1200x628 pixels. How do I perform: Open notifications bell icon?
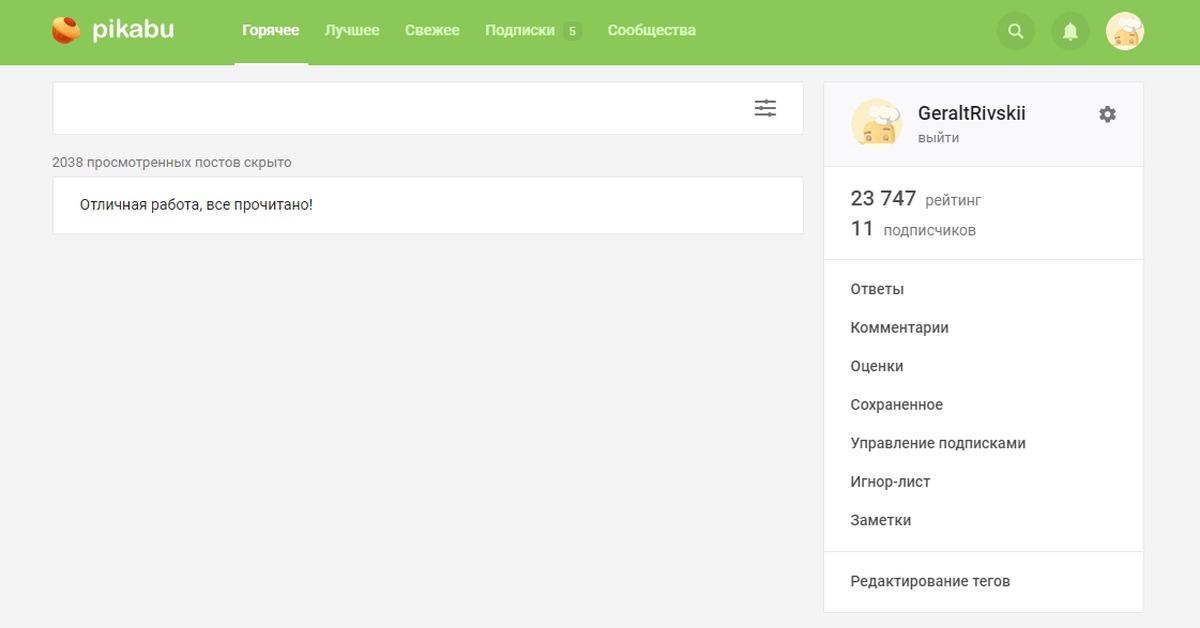pyautogui.click(x=1070, y=31)
